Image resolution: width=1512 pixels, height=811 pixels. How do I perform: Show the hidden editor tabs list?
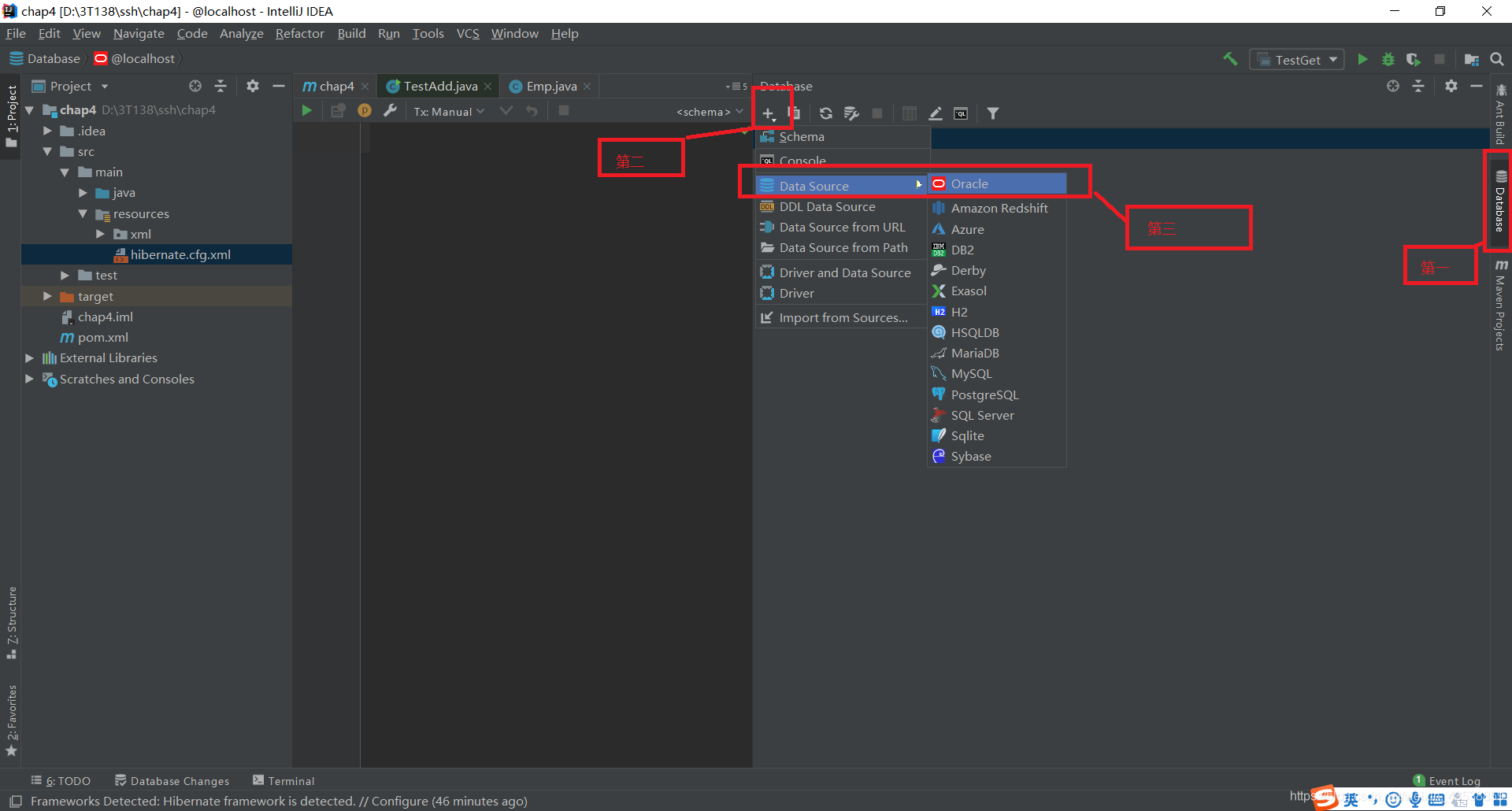(x=736, y=86)
